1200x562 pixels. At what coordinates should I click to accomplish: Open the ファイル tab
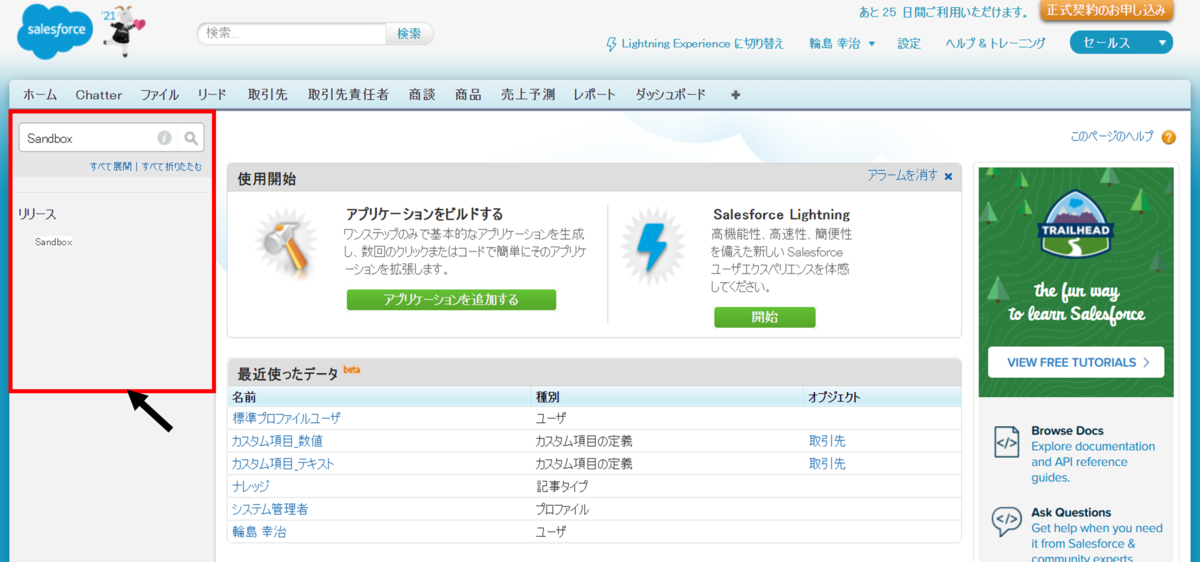pos(159,95)
